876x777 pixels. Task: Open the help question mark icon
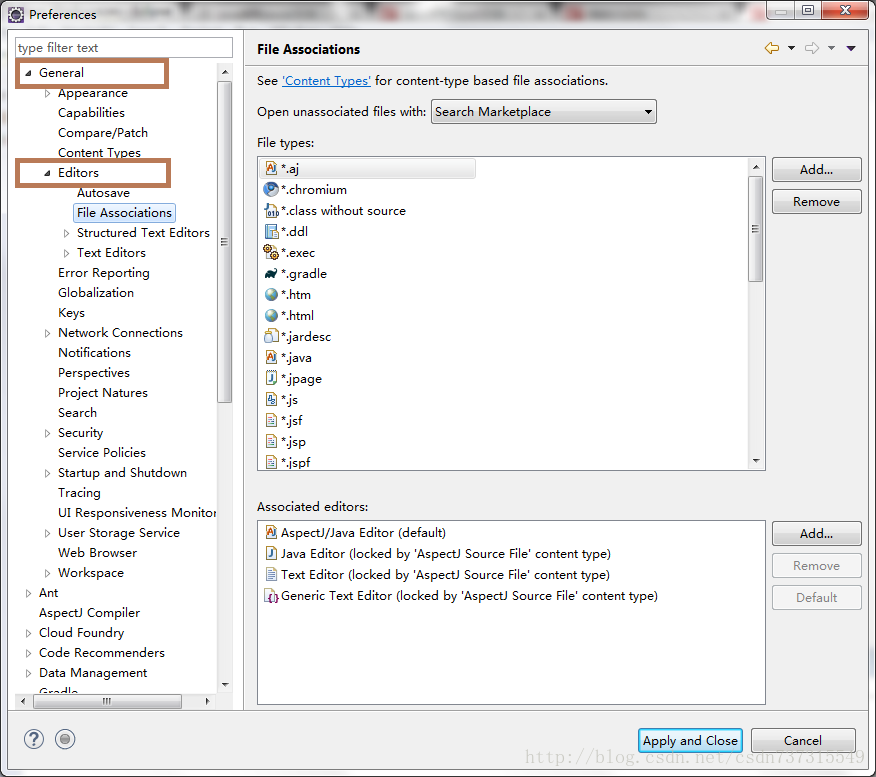pyautogui.click(x=34, y=739)
